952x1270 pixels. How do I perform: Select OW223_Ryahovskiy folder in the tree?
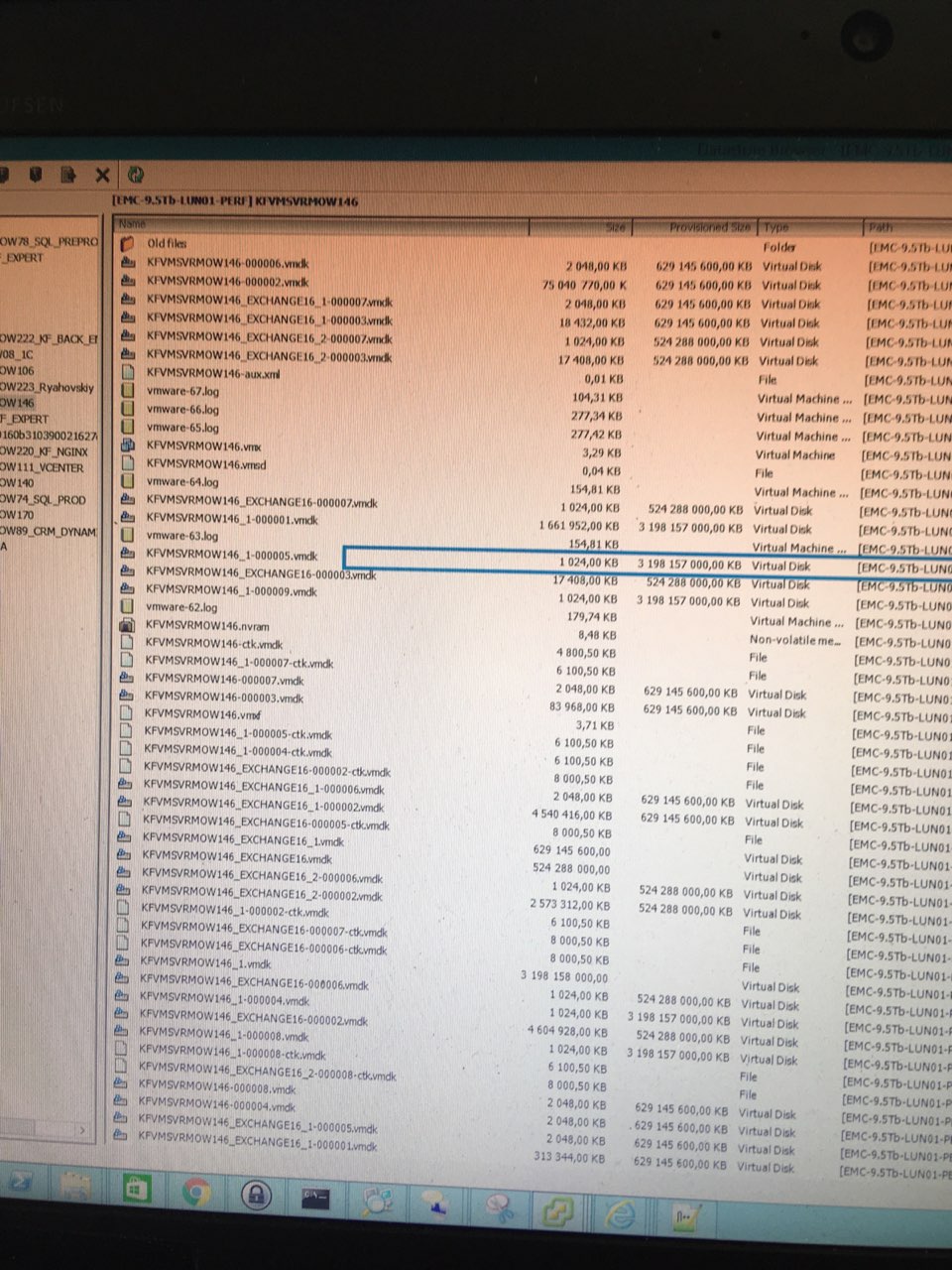tap(48, 387)
